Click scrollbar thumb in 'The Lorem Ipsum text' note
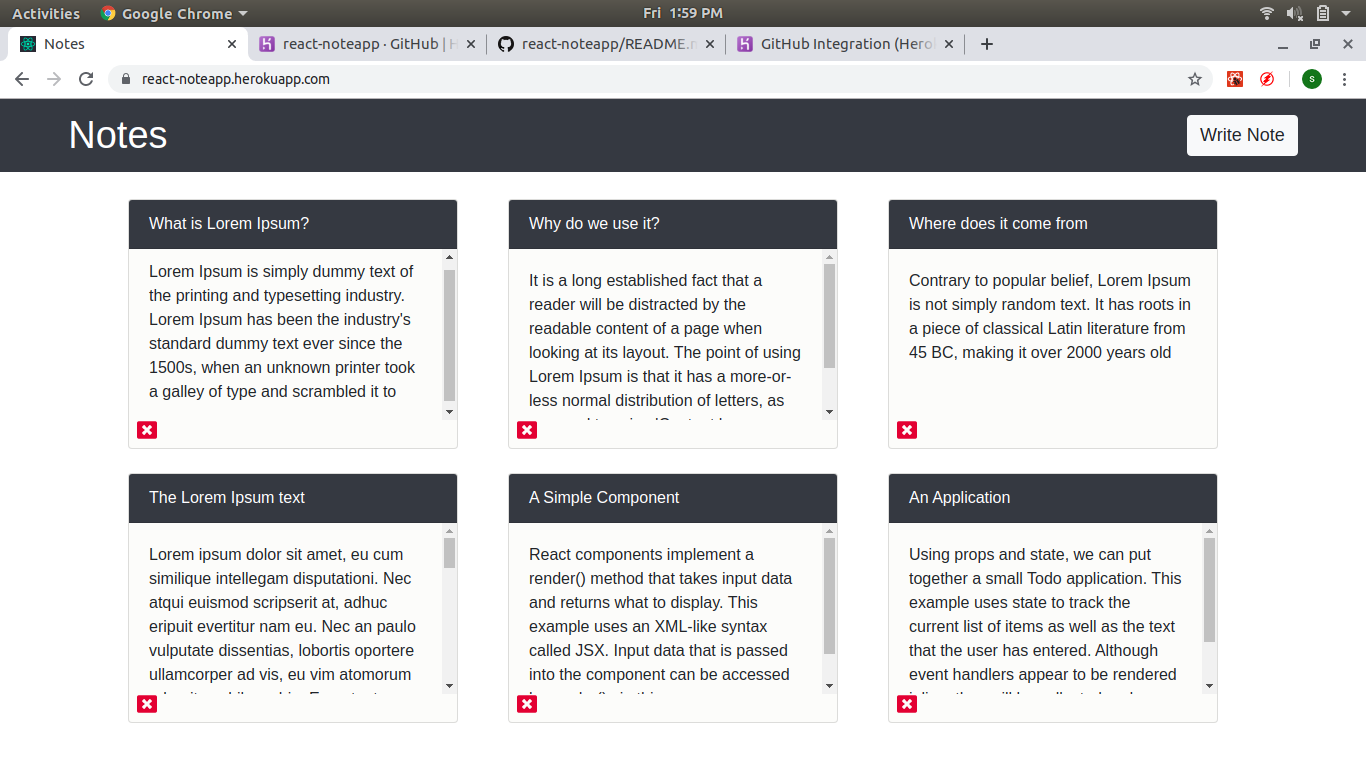Viewport: 1366px width, 768px height. point(449,553)
